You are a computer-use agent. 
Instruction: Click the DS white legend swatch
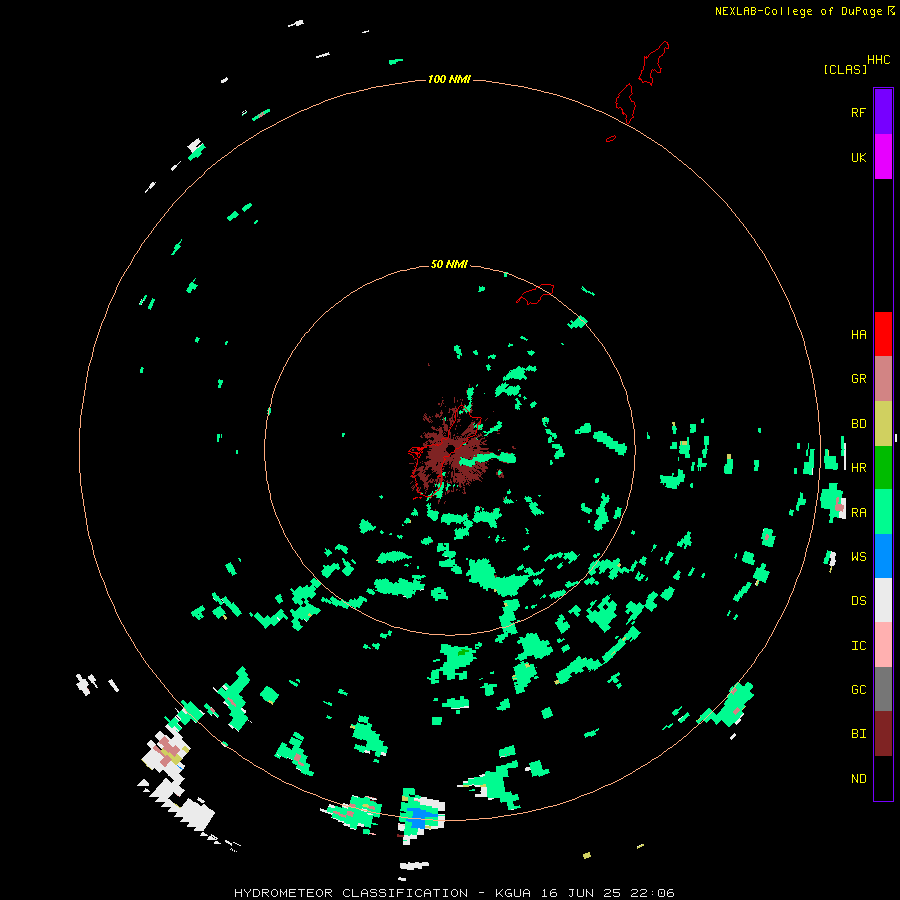tap(883, 600)
